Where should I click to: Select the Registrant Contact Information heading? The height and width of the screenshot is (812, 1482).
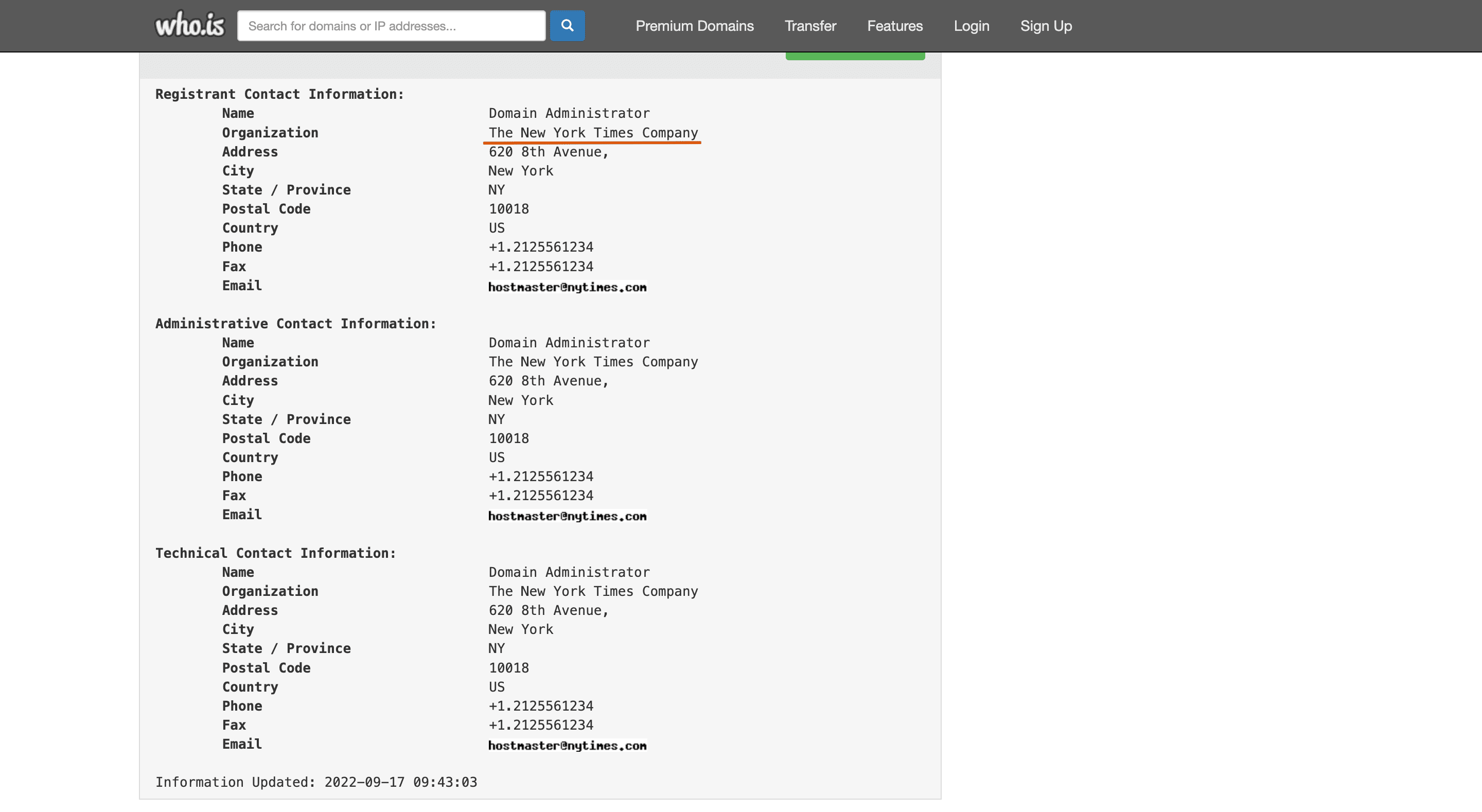(279, 94)
